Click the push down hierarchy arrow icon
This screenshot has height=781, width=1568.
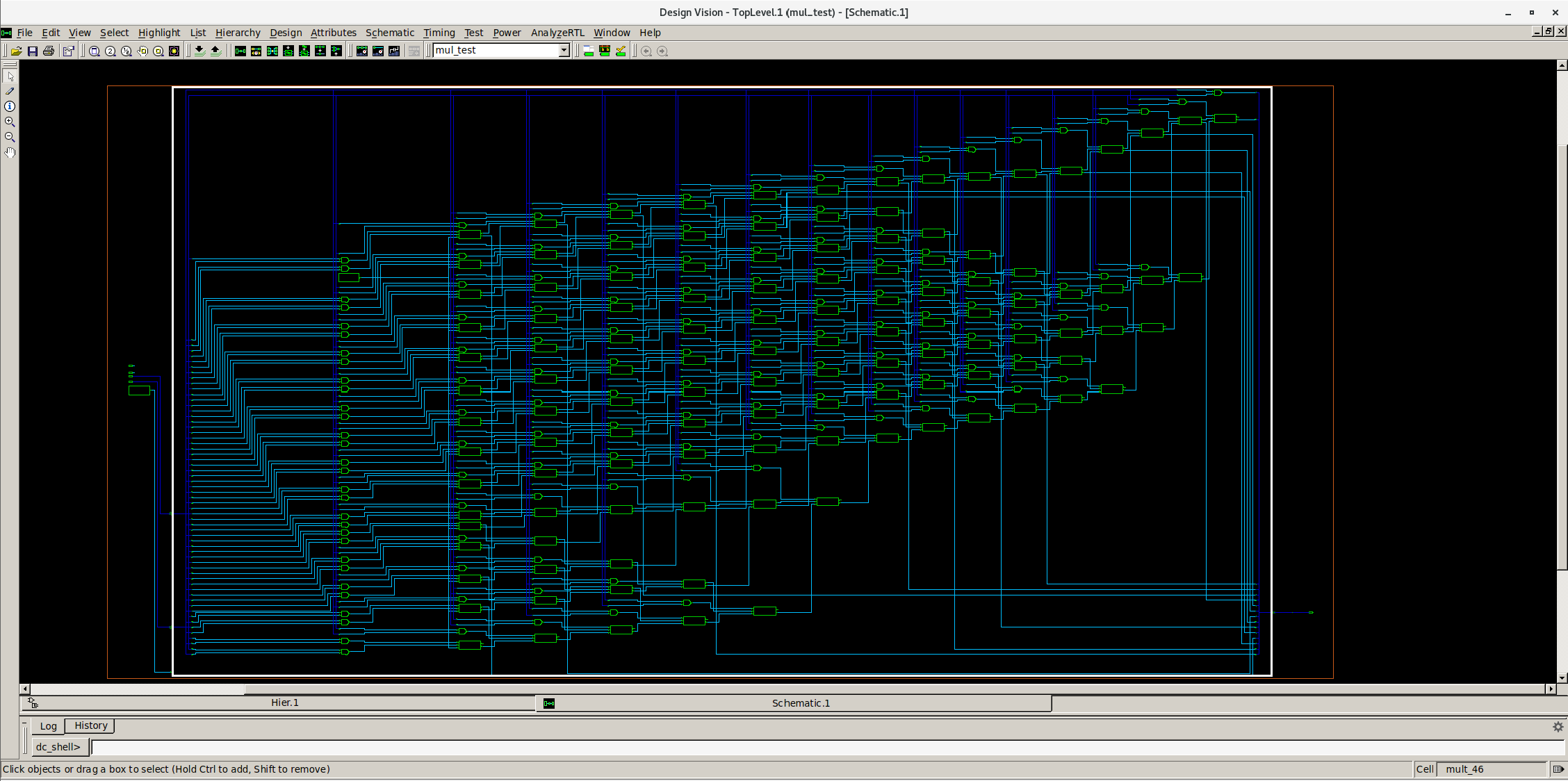(199, 51)
